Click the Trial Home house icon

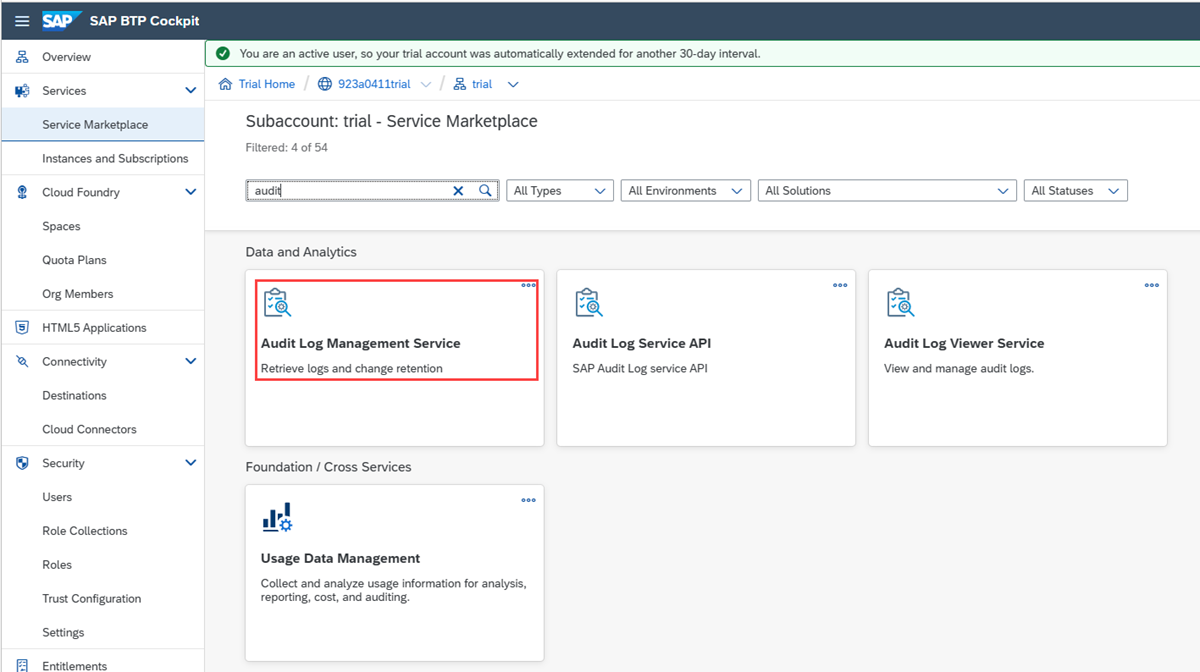click(226, 84)
